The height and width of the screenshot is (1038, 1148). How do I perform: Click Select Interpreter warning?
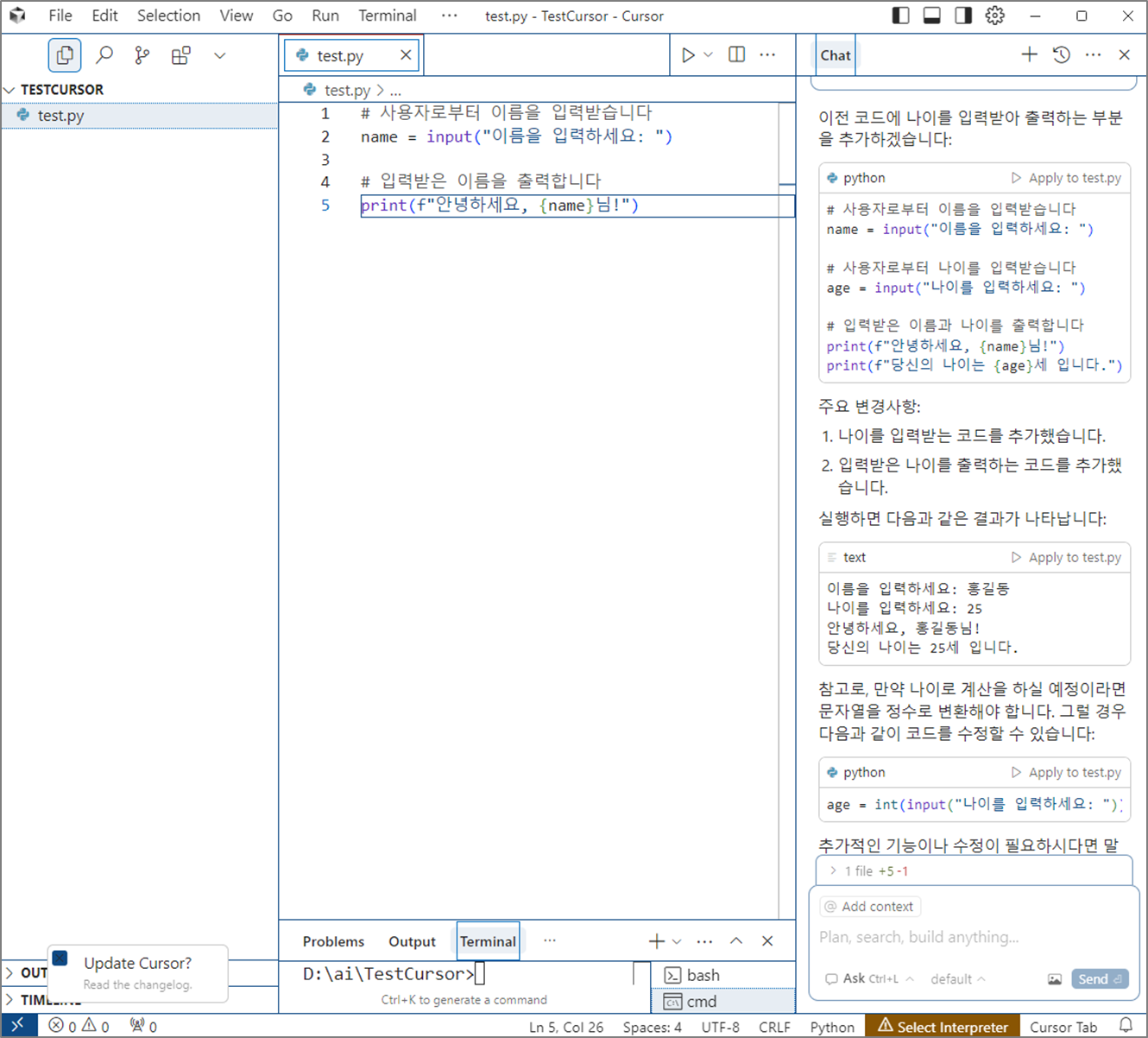(x=943, y=1027)
